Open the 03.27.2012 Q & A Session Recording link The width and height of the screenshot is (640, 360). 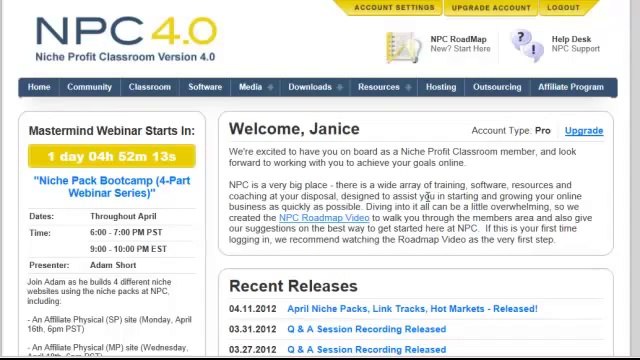[367, 350]
